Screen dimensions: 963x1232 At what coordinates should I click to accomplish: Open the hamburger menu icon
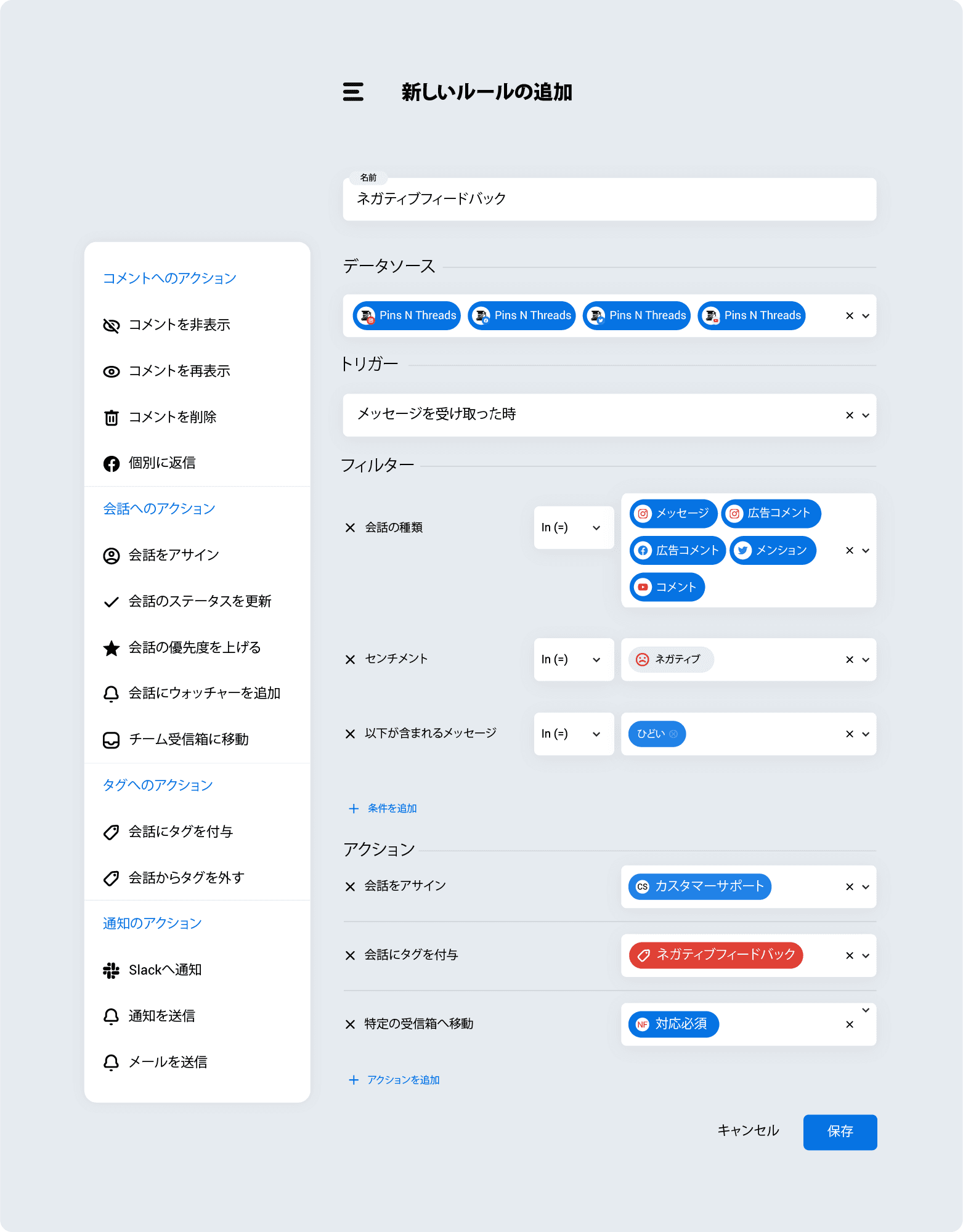tap(353, 92)
